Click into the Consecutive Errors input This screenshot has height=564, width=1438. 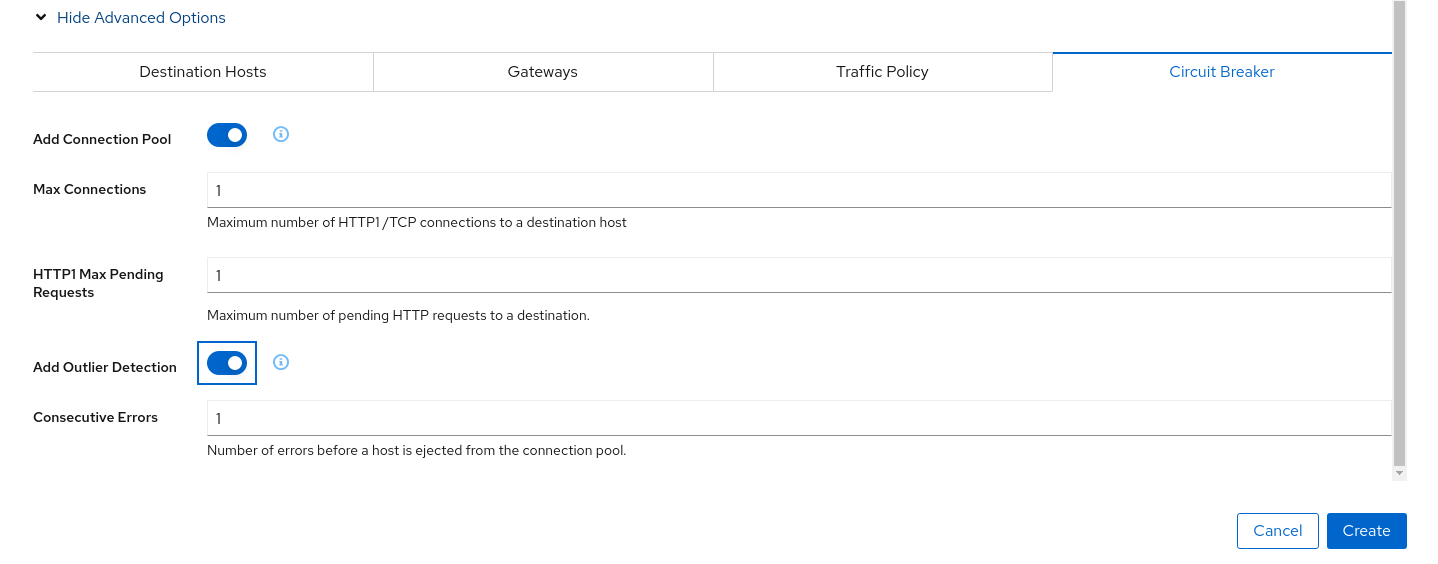pyautogui.click(x=798, y=418)
